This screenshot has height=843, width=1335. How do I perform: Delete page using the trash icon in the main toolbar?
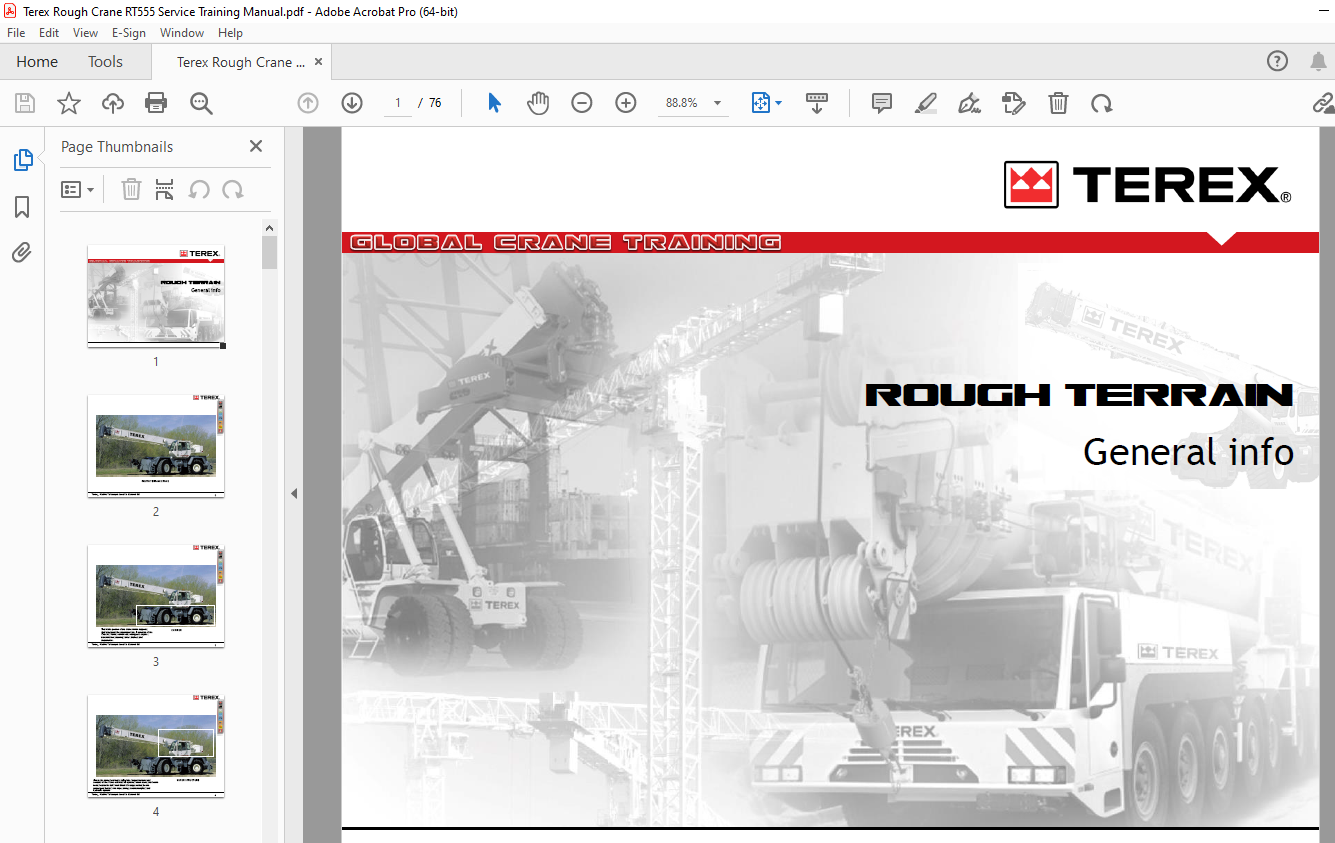point(1058,103)
